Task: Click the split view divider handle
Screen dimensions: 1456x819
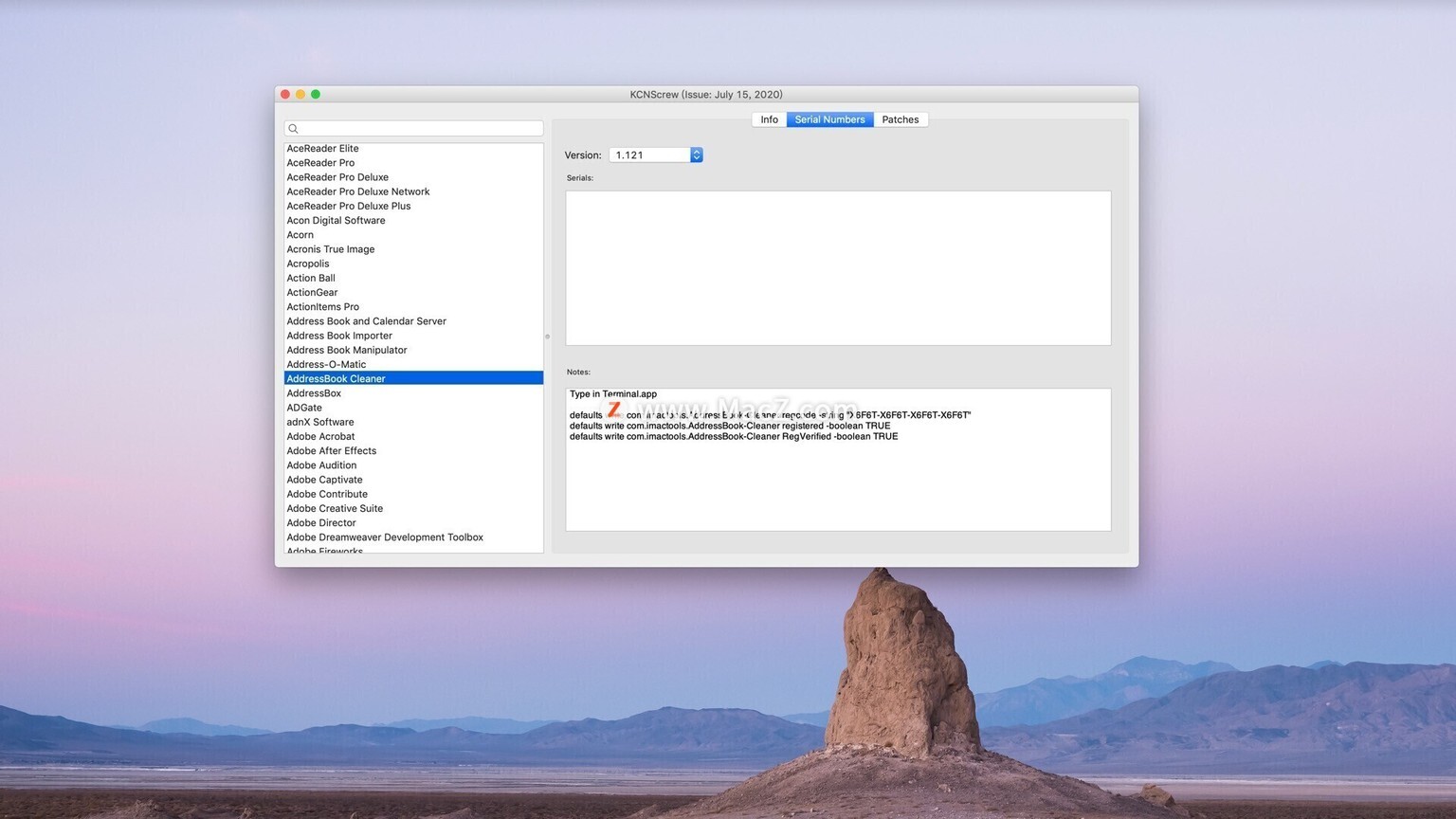Action: [x=547, y=337]
